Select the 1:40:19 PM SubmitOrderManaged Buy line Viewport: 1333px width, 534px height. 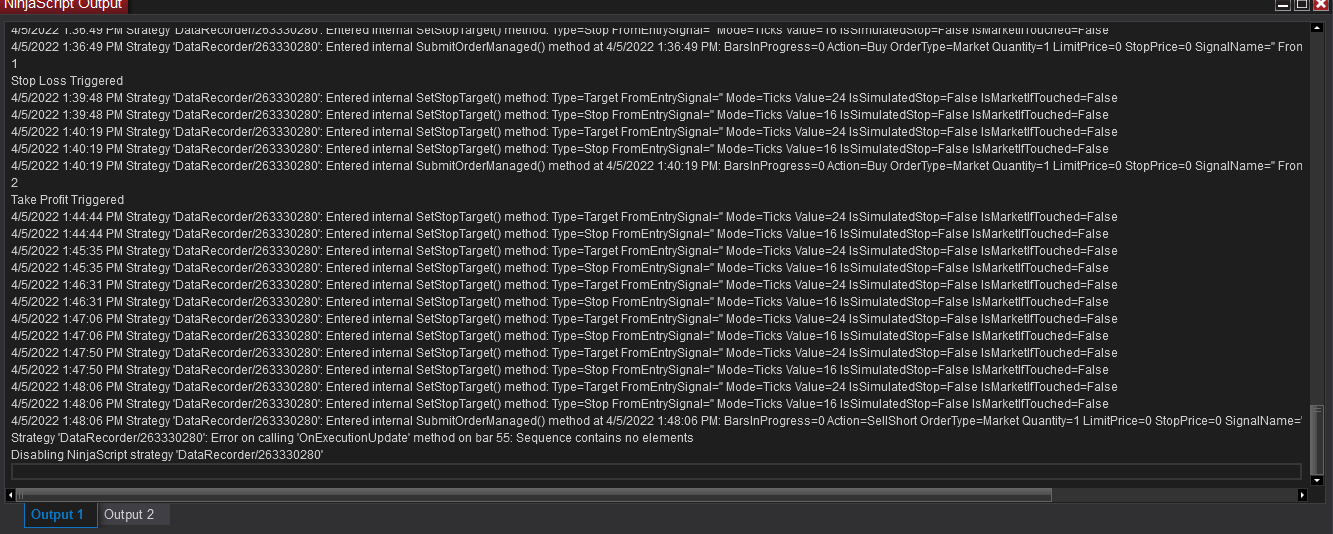point(656,166)
